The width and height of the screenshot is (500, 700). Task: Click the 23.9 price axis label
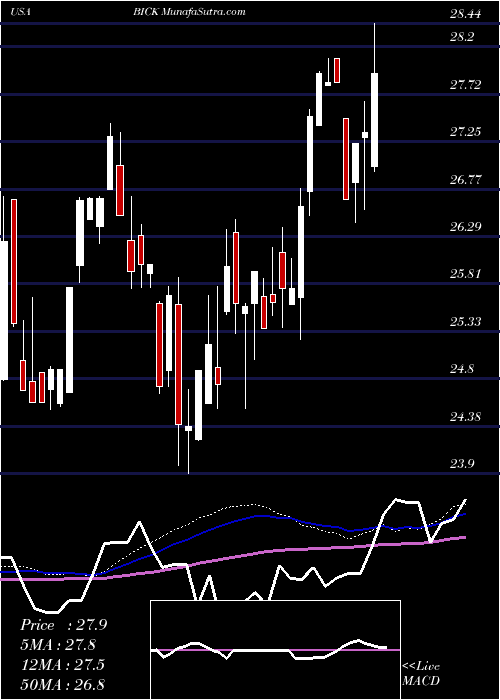point(462,464)
